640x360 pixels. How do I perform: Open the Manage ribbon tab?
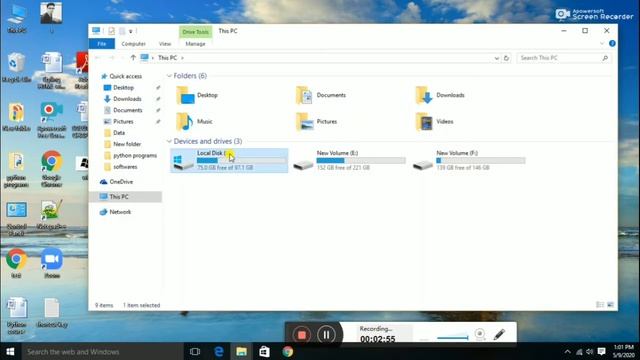pyautogui.click(x=195, y=44)
